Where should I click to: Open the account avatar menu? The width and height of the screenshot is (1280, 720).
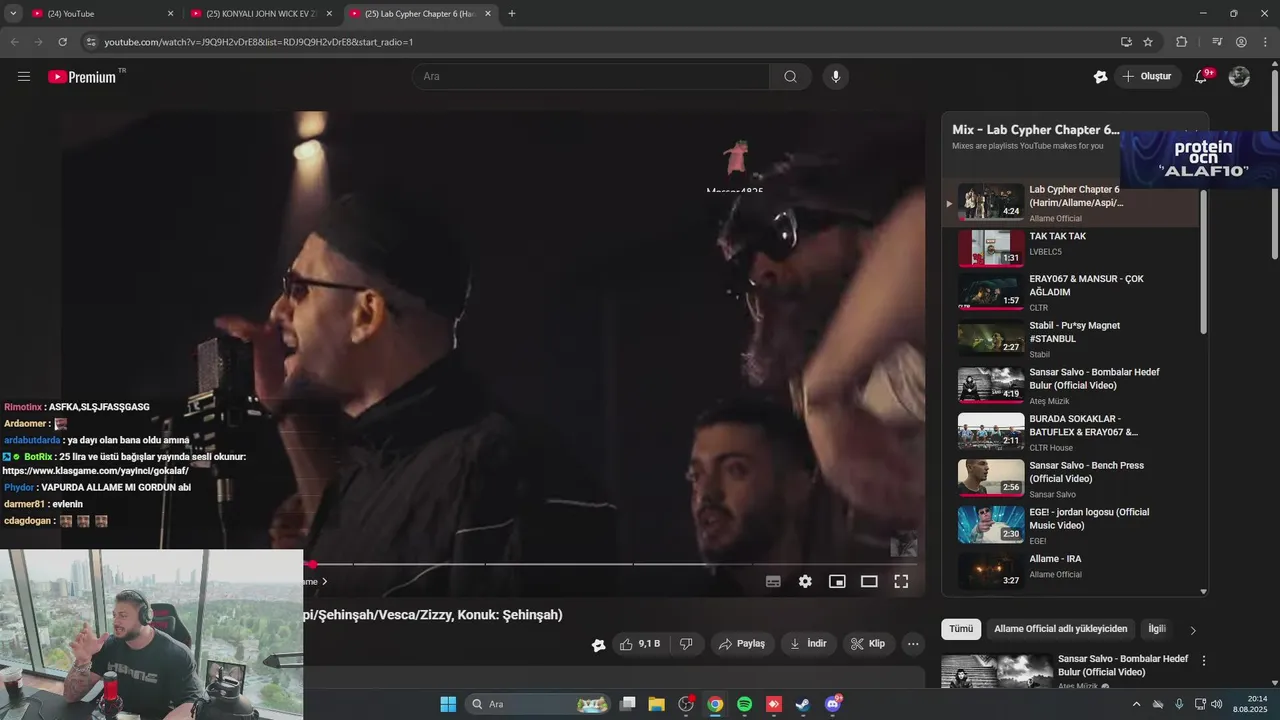pos(1239,77)
